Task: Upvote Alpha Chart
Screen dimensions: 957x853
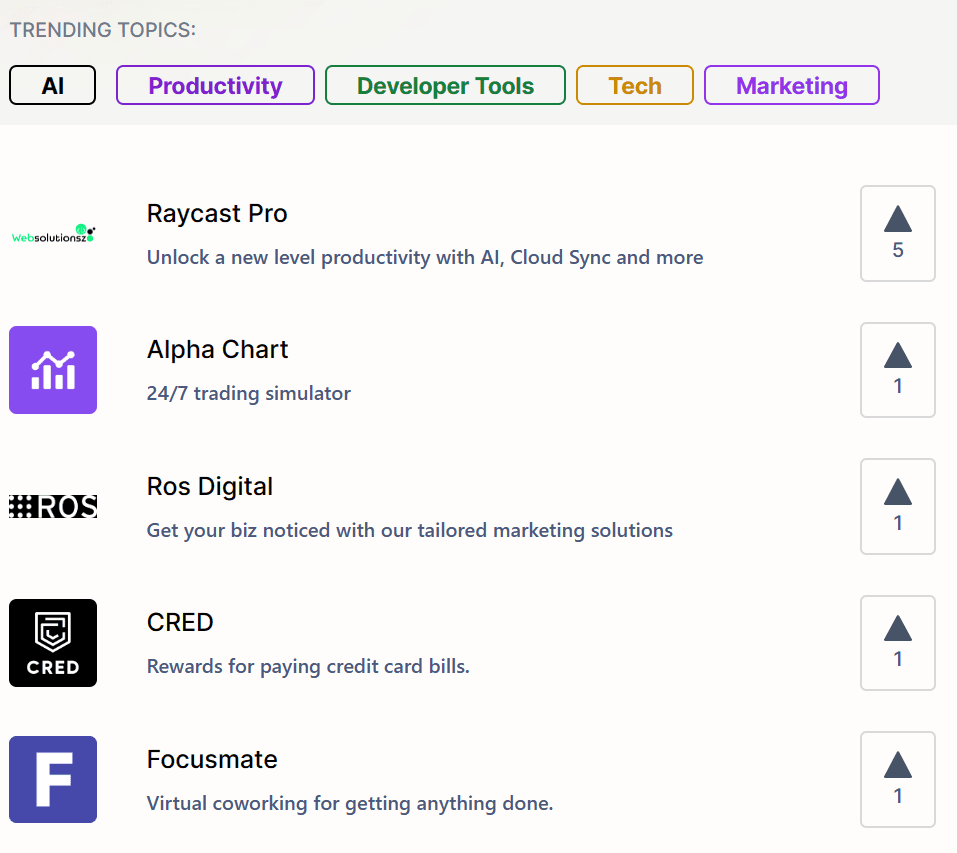Action: 898,370
